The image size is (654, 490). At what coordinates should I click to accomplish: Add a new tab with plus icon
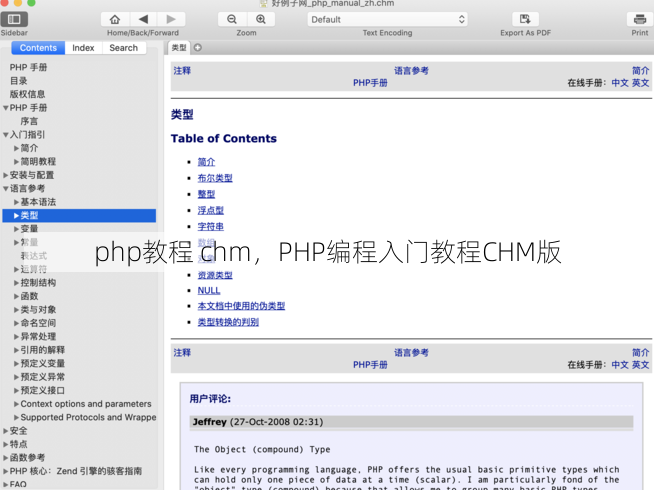pyautogui.click(x=198, y=48)
